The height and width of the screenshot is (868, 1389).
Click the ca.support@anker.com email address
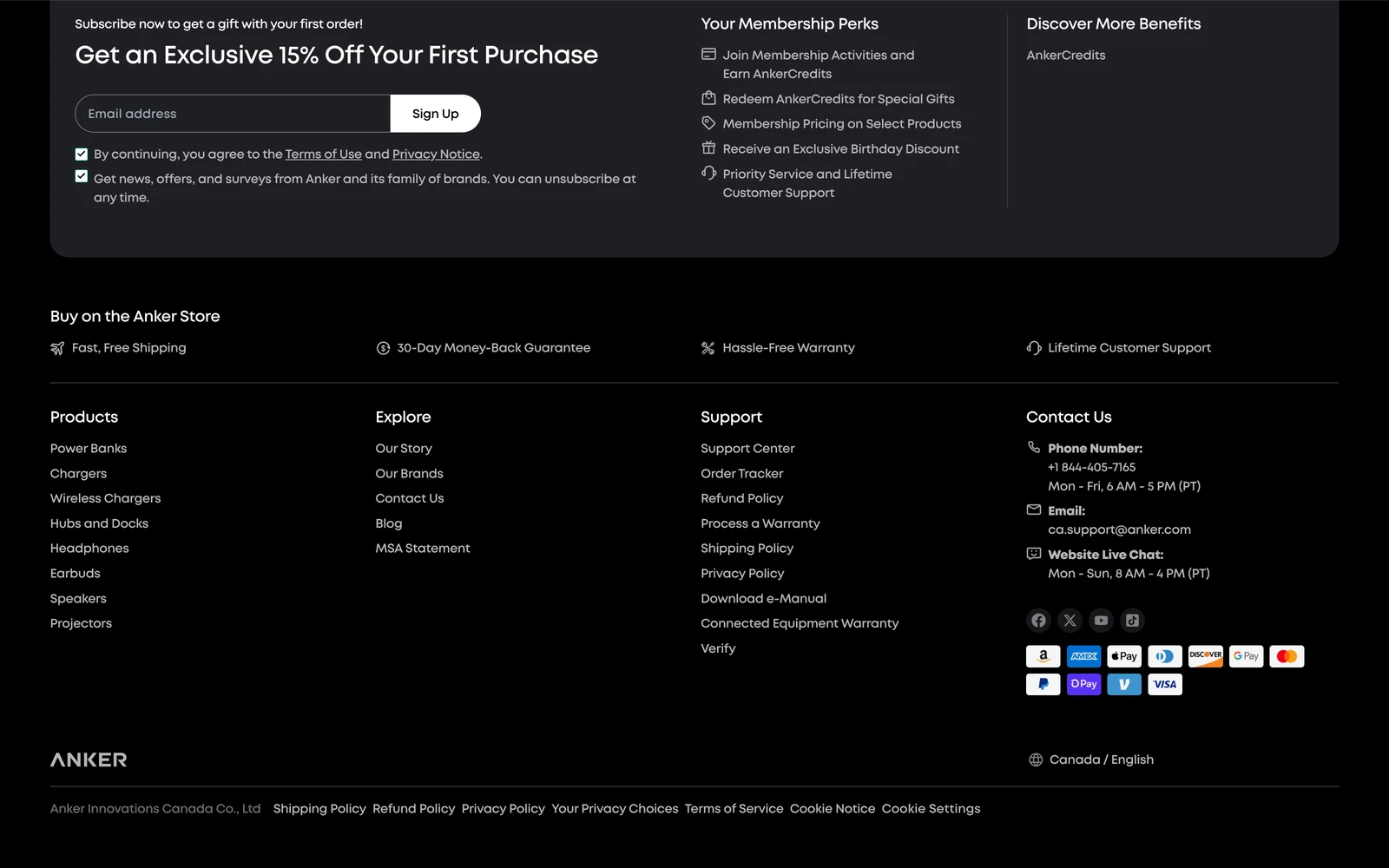(x=1119, y=529)
